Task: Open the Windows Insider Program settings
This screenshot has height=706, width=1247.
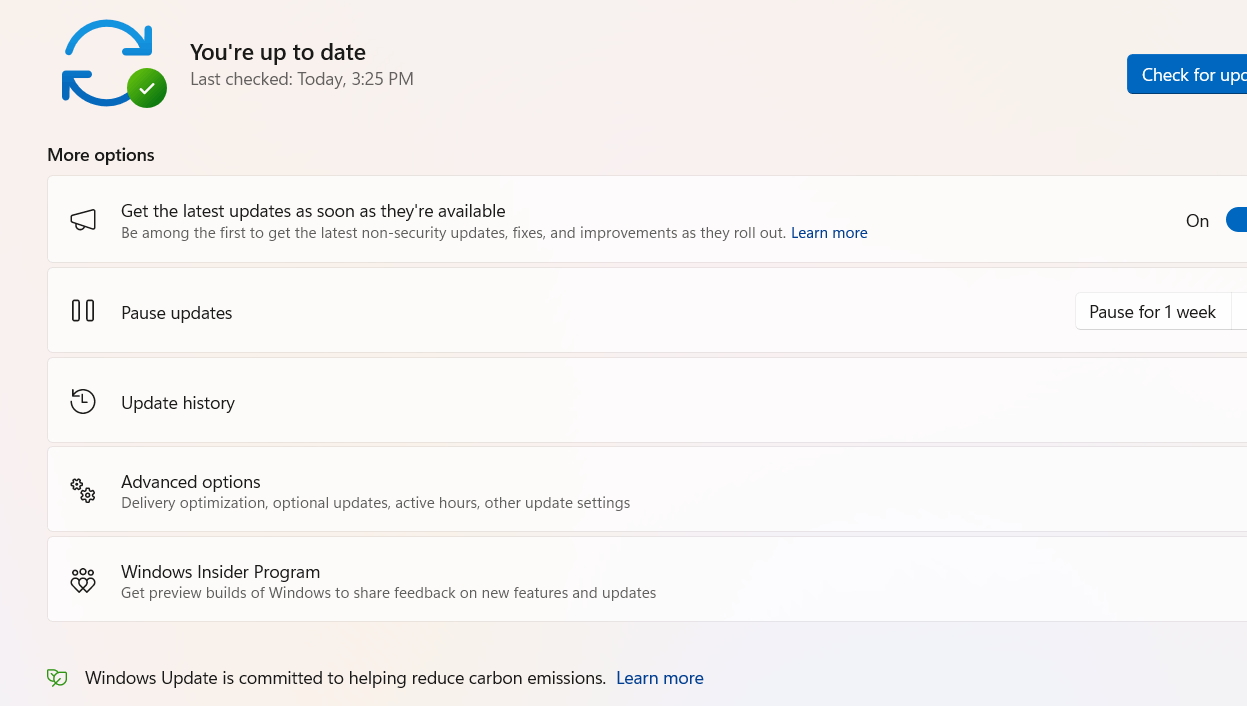Action: pyautogui.click(x=647, y=580)
